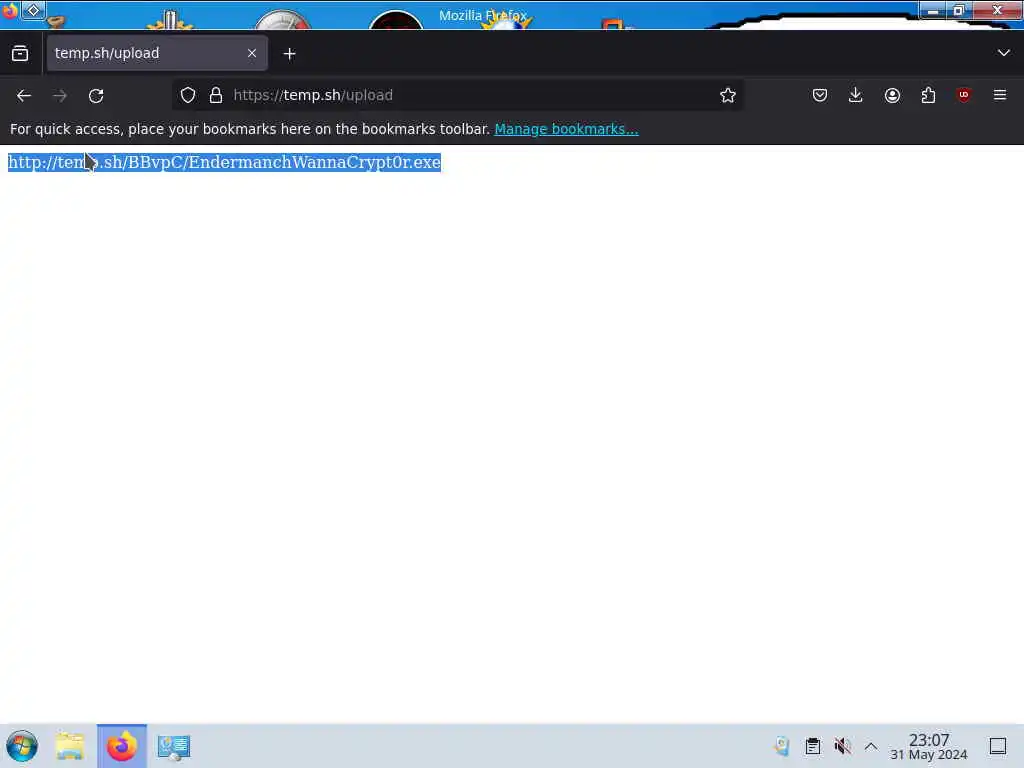Minimize the Mozilla Firefox window
The image size is (1024, 768).
(x=933, y=10)
